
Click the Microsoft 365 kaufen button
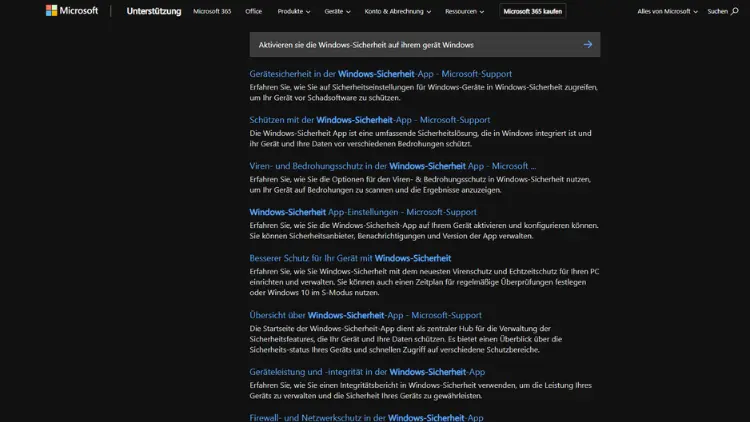(x=532, y=11)
